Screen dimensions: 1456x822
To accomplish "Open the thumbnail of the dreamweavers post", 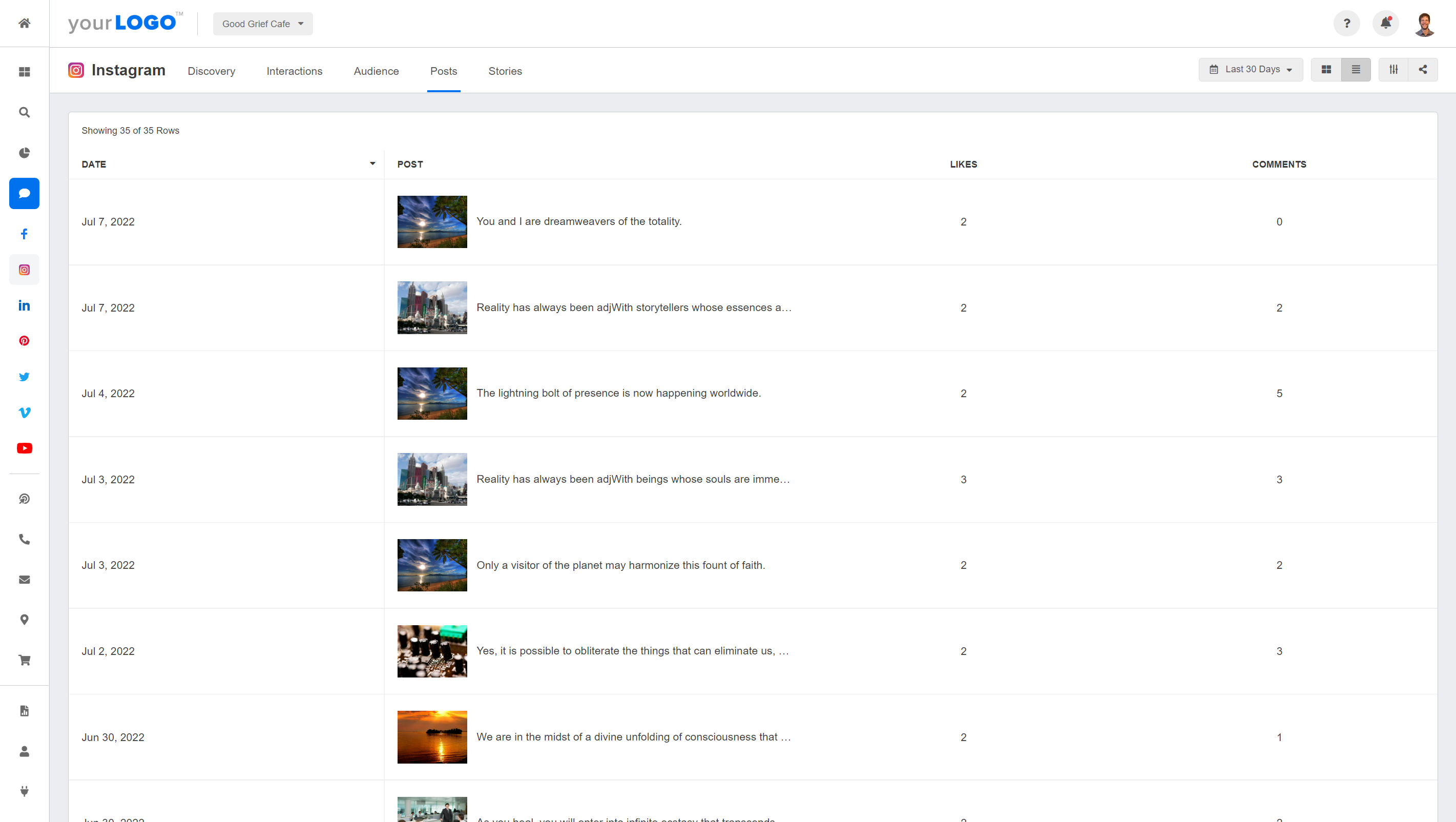I will (x=432, y=221).
